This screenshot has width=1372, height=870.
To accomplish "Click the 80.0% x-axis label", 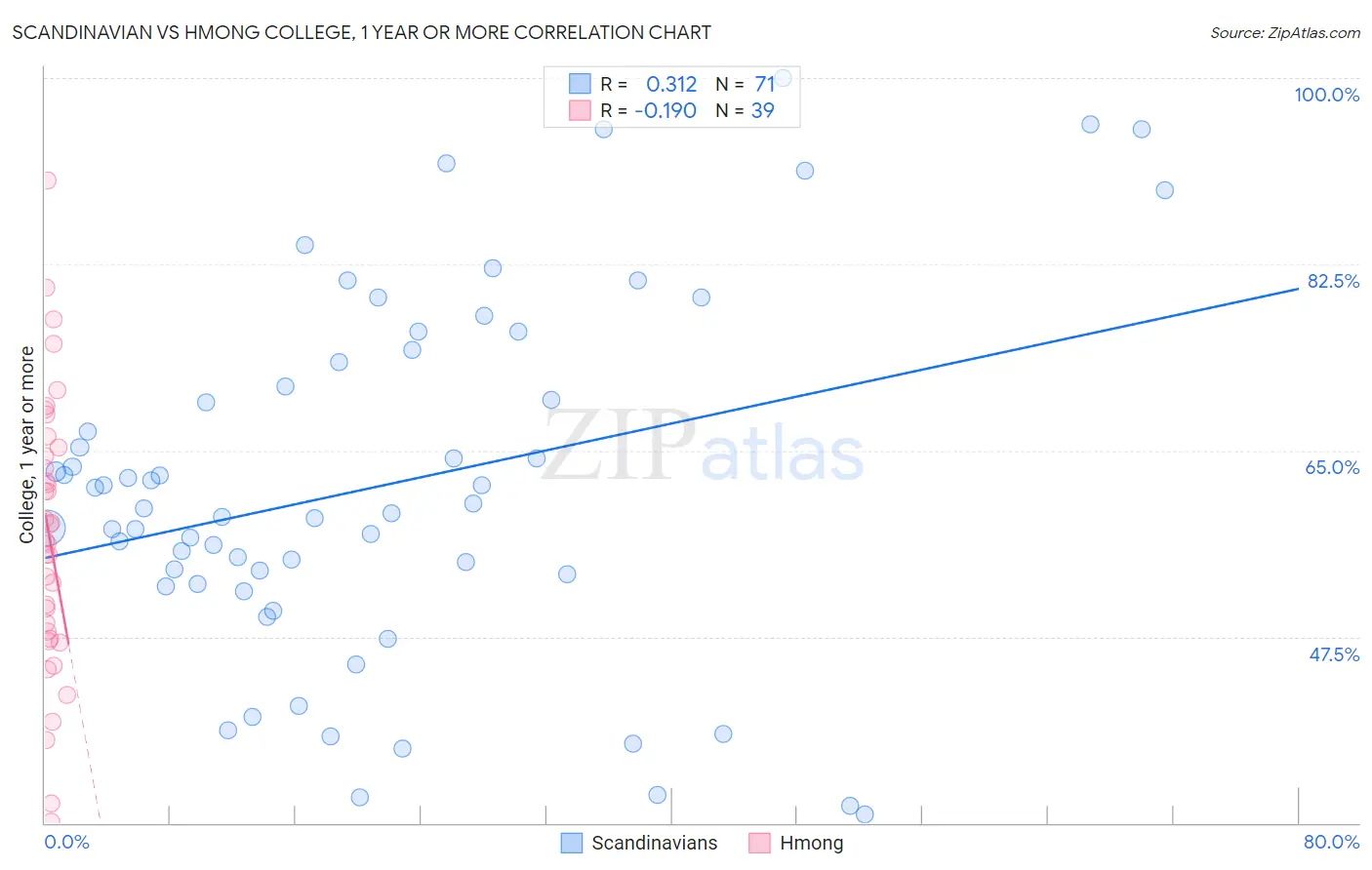I will (1331, 842).
